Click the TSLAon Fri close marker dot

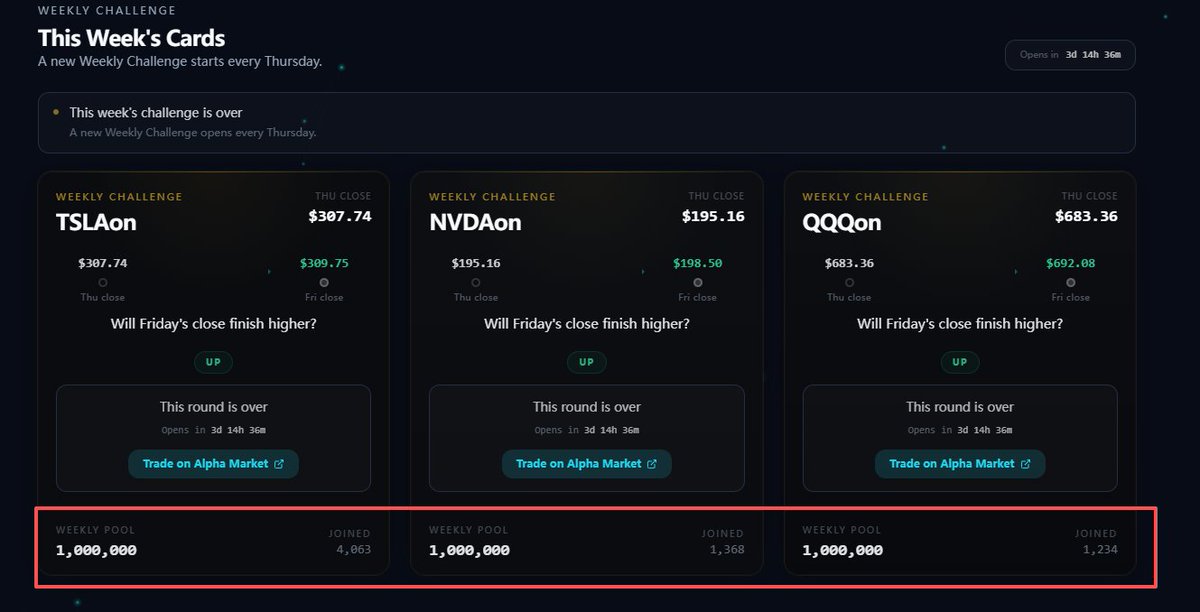point(324,283)
